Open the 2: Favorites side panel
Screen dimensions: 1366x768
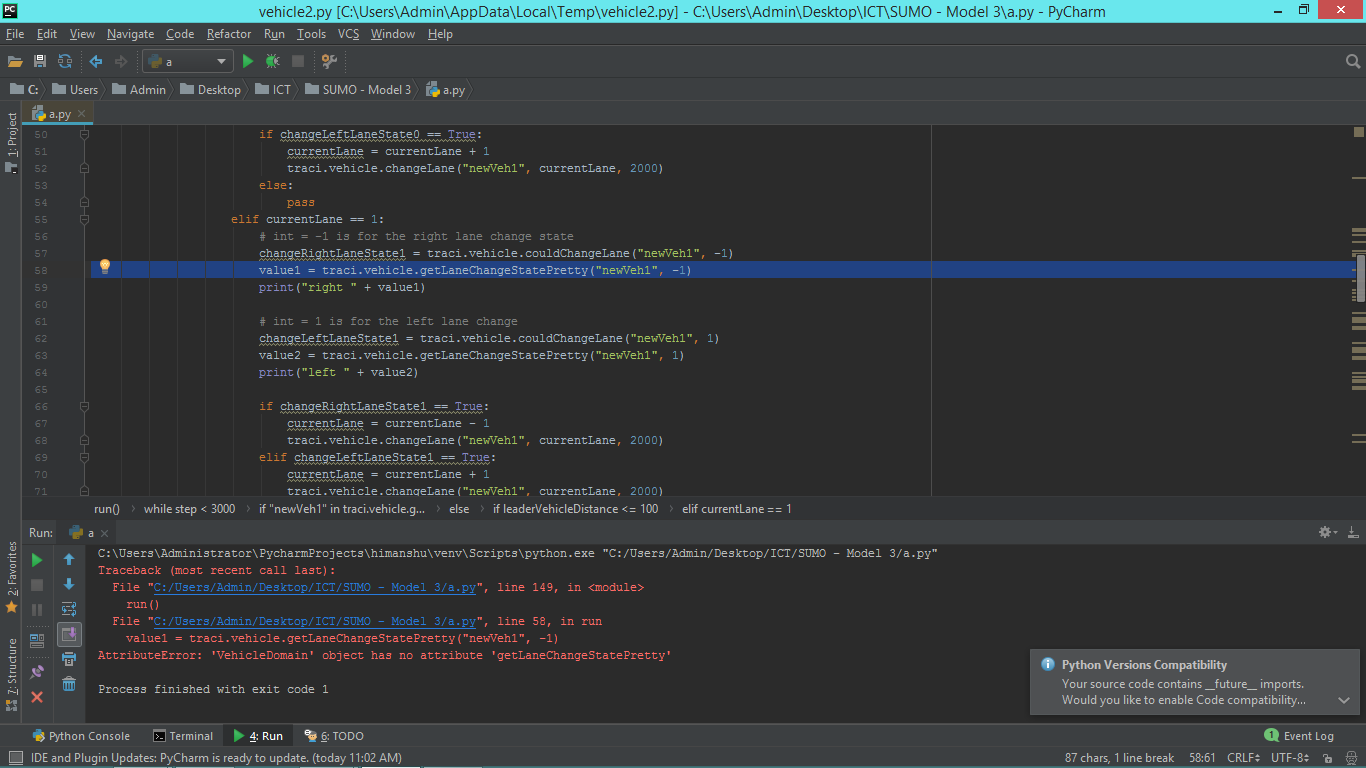(12, 577)
